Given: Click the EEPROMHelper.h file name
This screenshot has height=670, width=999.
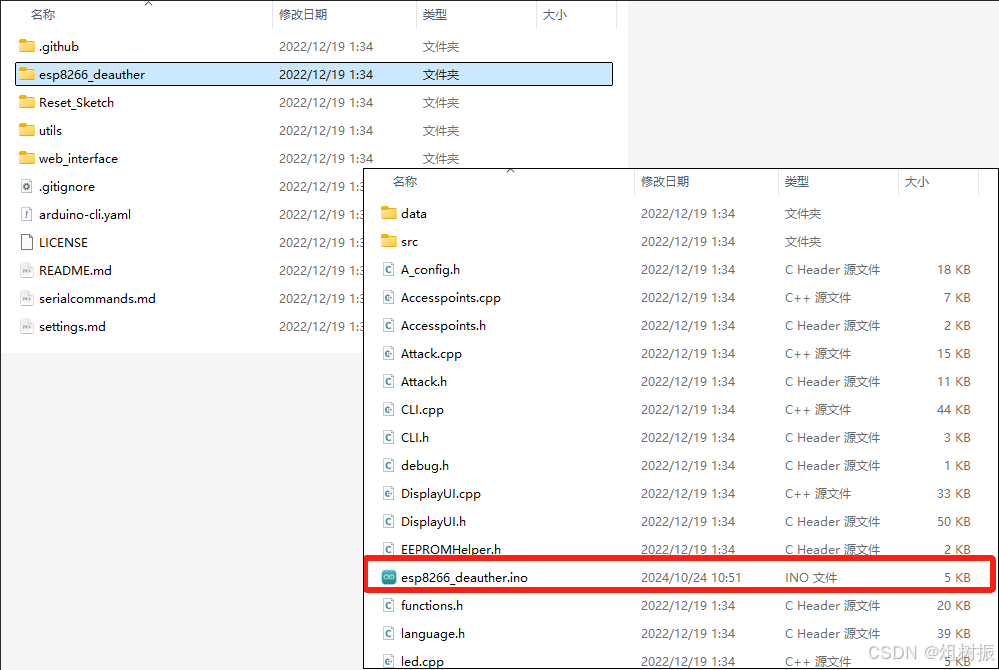Looking at the screenshot, I should 450,549.
